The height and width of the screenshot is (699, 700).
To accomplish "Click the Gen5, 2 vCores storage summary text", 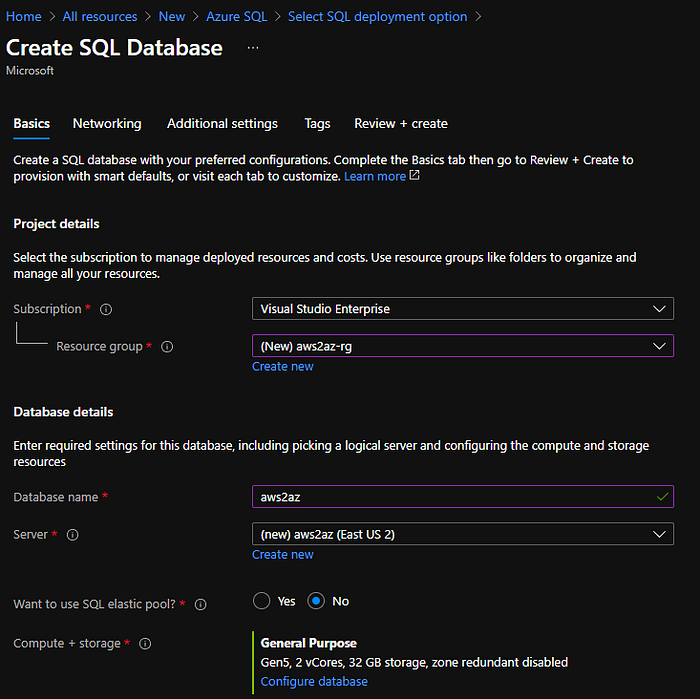I will [414, 662].
